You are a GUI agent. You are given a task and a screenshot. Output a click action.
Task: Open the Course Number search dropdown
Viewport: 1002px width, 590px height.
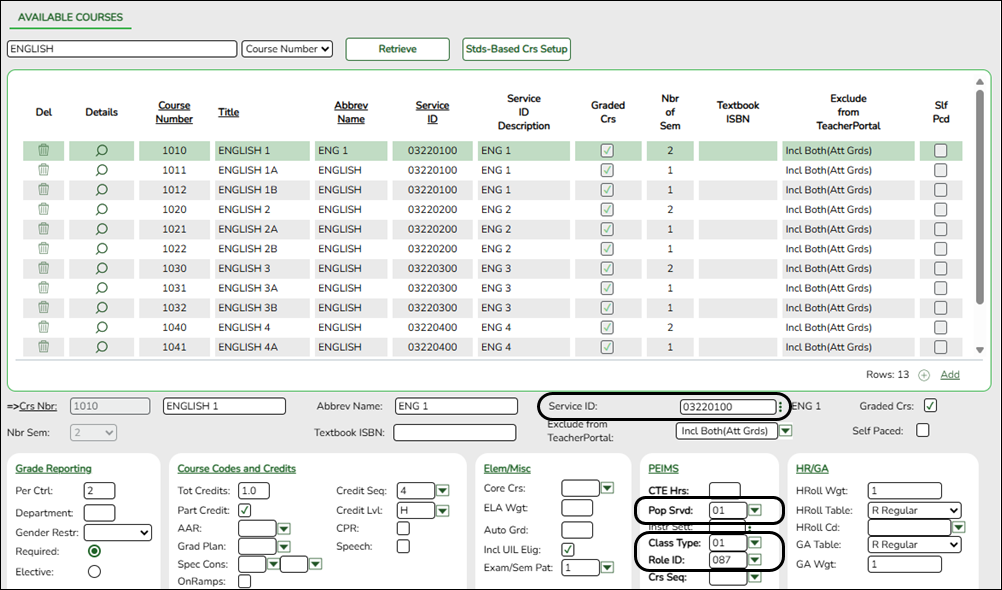coord(286,48)
